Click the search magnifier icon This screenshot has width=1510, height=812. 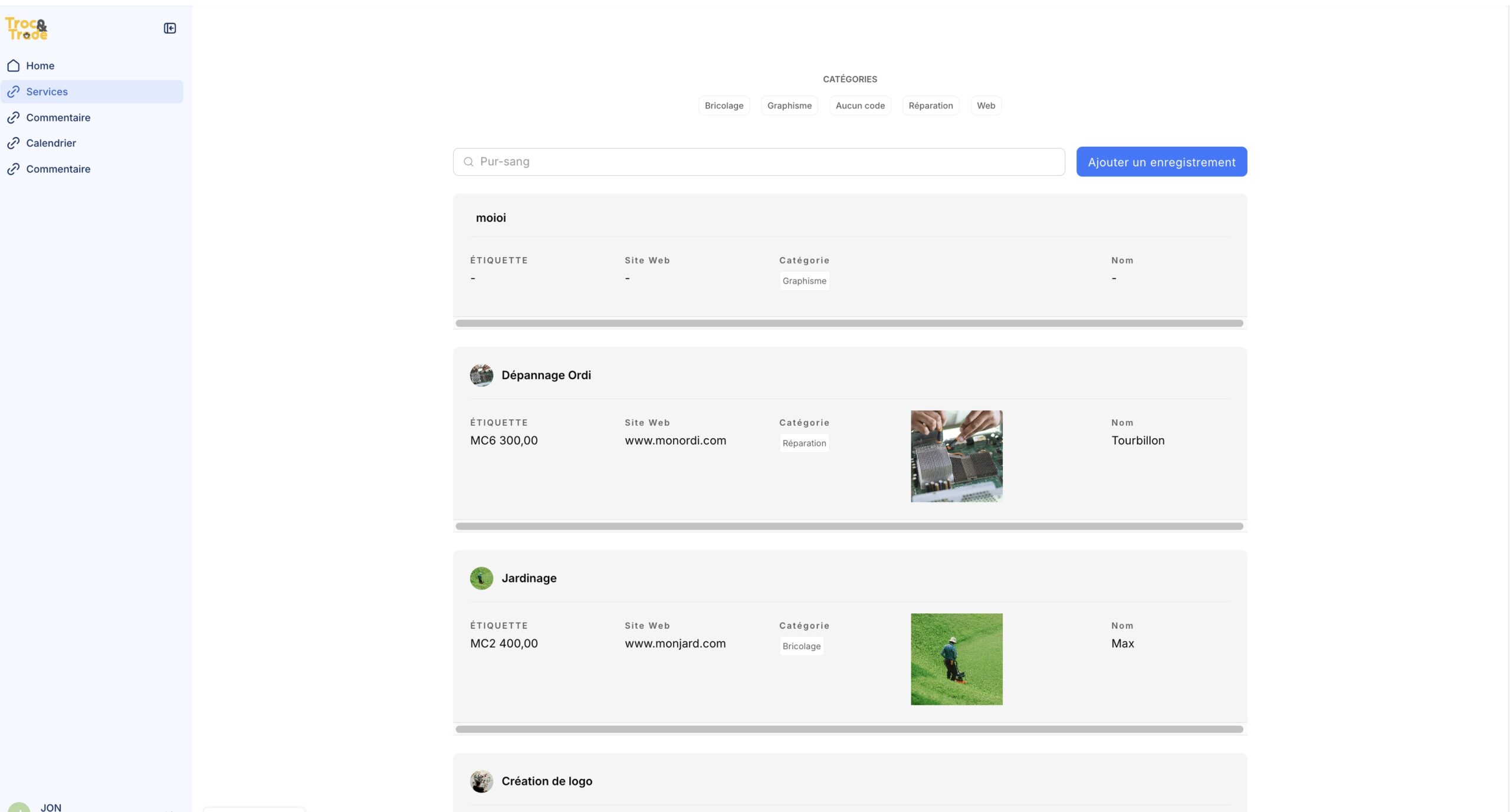(x=468, y=162)
